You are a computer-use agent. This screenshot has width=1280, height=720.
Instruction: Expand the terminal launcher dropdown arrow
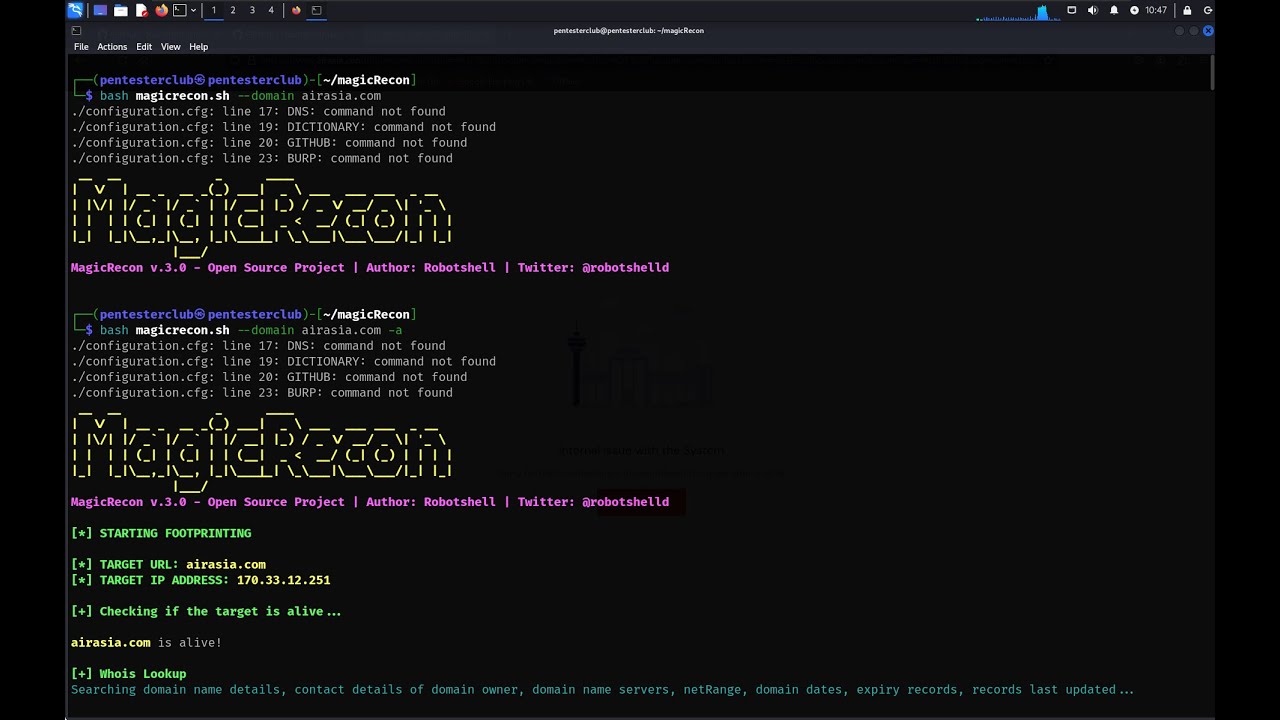(x=193, y=10)
